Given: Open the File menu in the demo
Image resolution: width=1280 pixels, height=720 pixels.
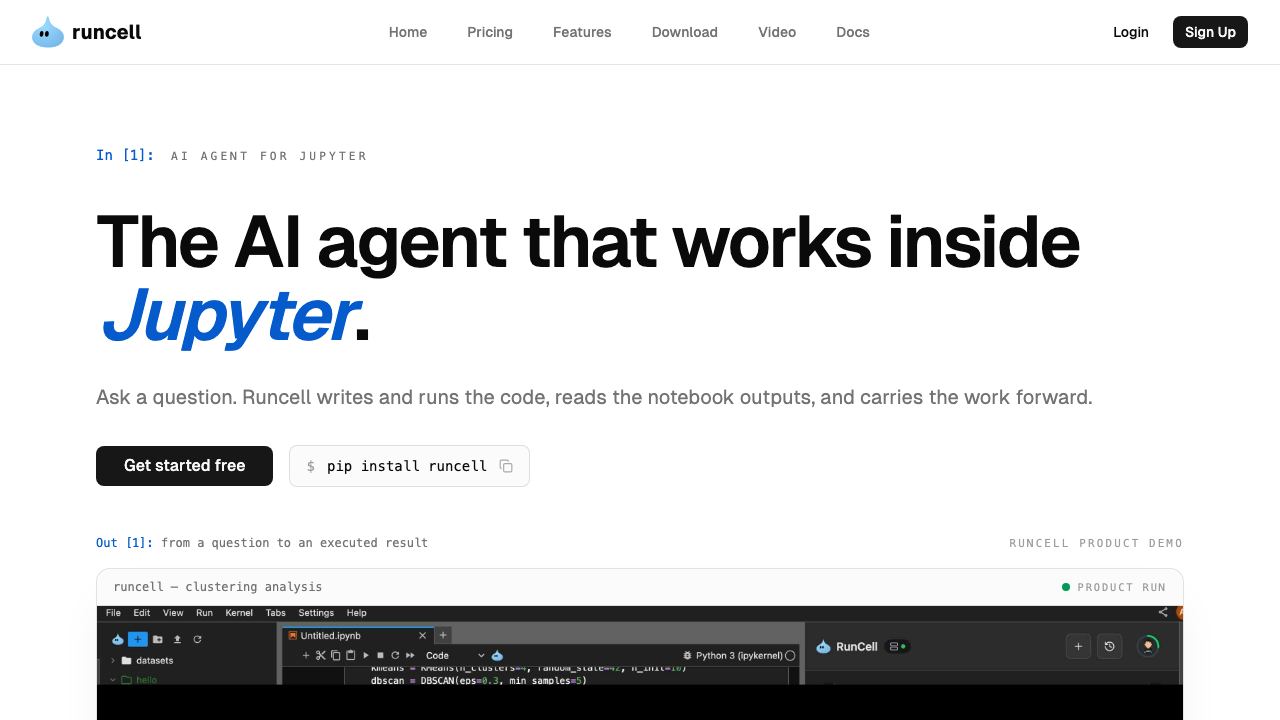Looking at the screenshot, I should click(x=113, y=613).
